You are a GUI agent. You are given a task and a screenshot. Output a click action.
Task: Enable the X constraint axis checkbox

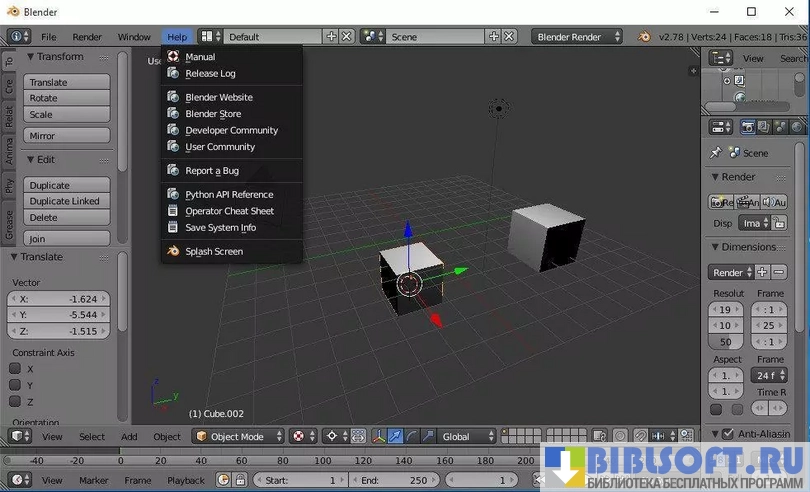pos(16,369)
